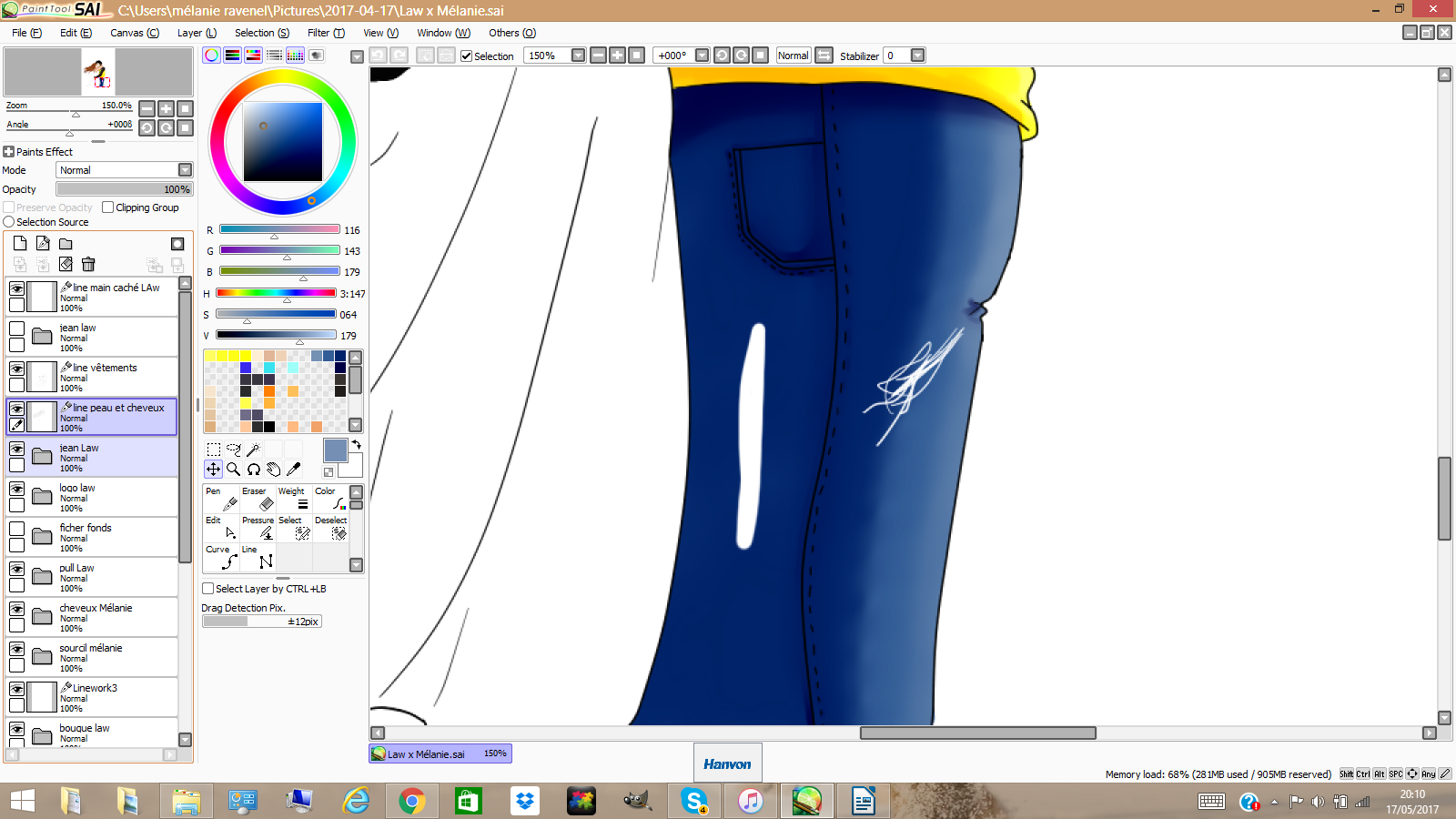Open the Layer menu
1456x819 pixels.
[197, 33]
